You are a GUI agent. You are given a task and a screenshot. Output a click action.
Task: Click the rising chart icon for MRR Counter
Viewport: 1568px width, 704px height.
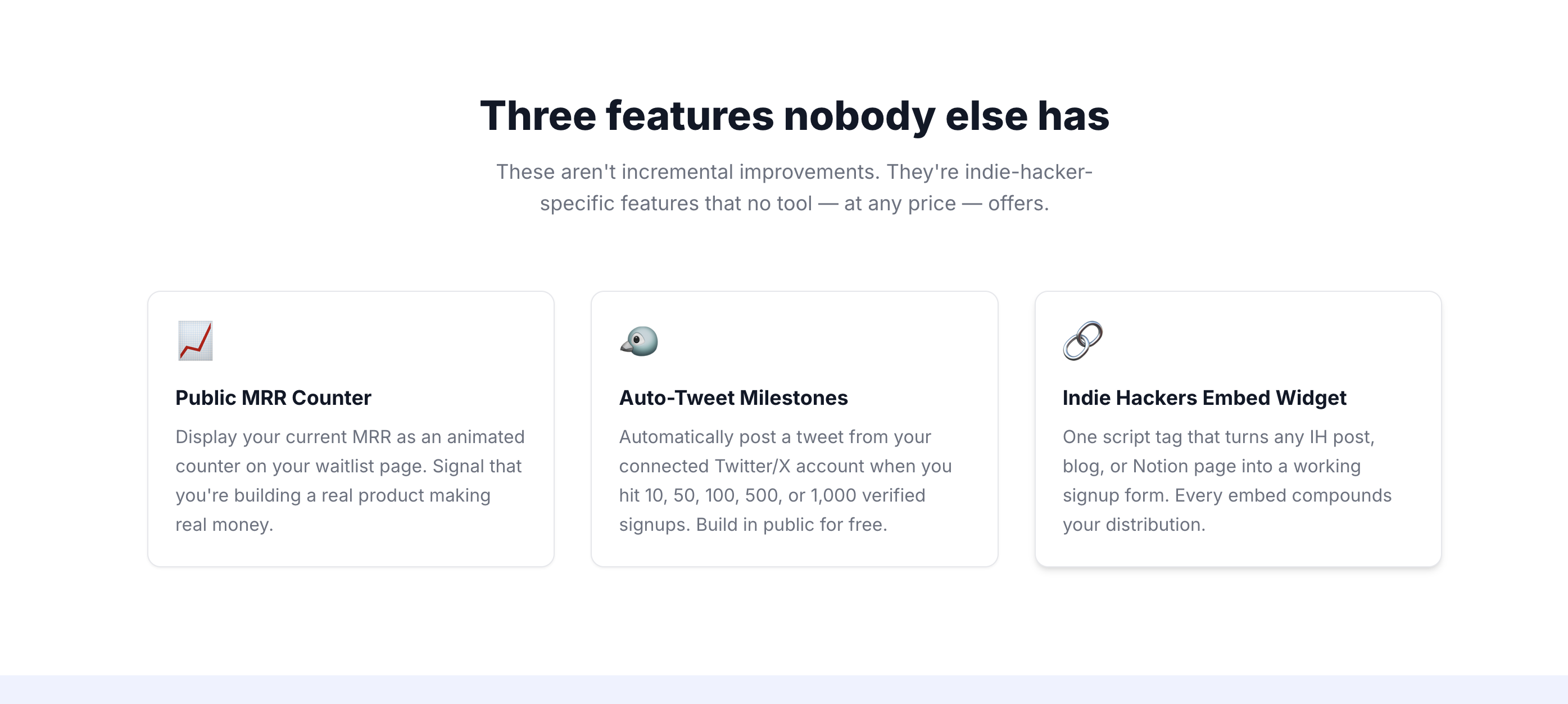[196, 341]
